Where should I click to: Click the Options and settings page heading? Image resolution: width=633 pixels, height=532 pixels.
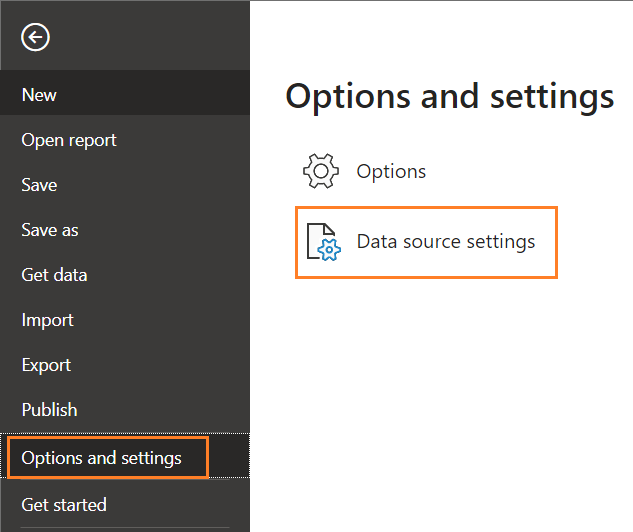(x=449, y=96)
